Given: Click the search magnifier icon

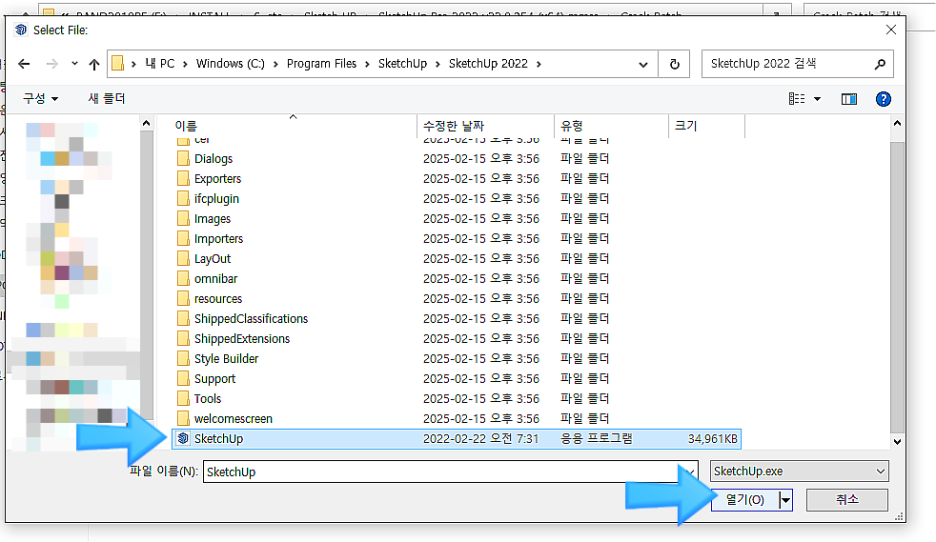Looking at the screenshot, I should click(880, 64).
